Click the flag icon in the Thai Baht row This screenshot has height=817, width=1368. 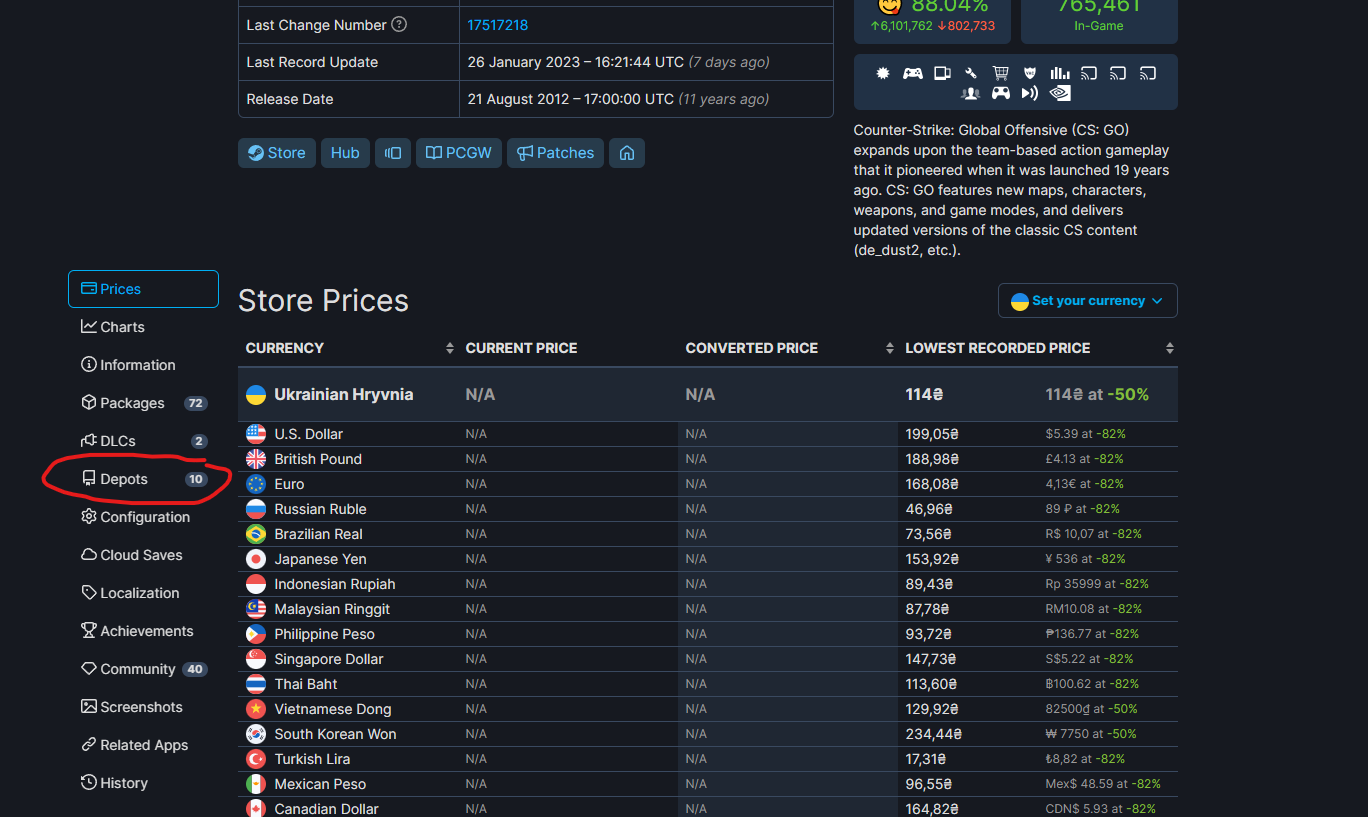(x=256, y=684)
